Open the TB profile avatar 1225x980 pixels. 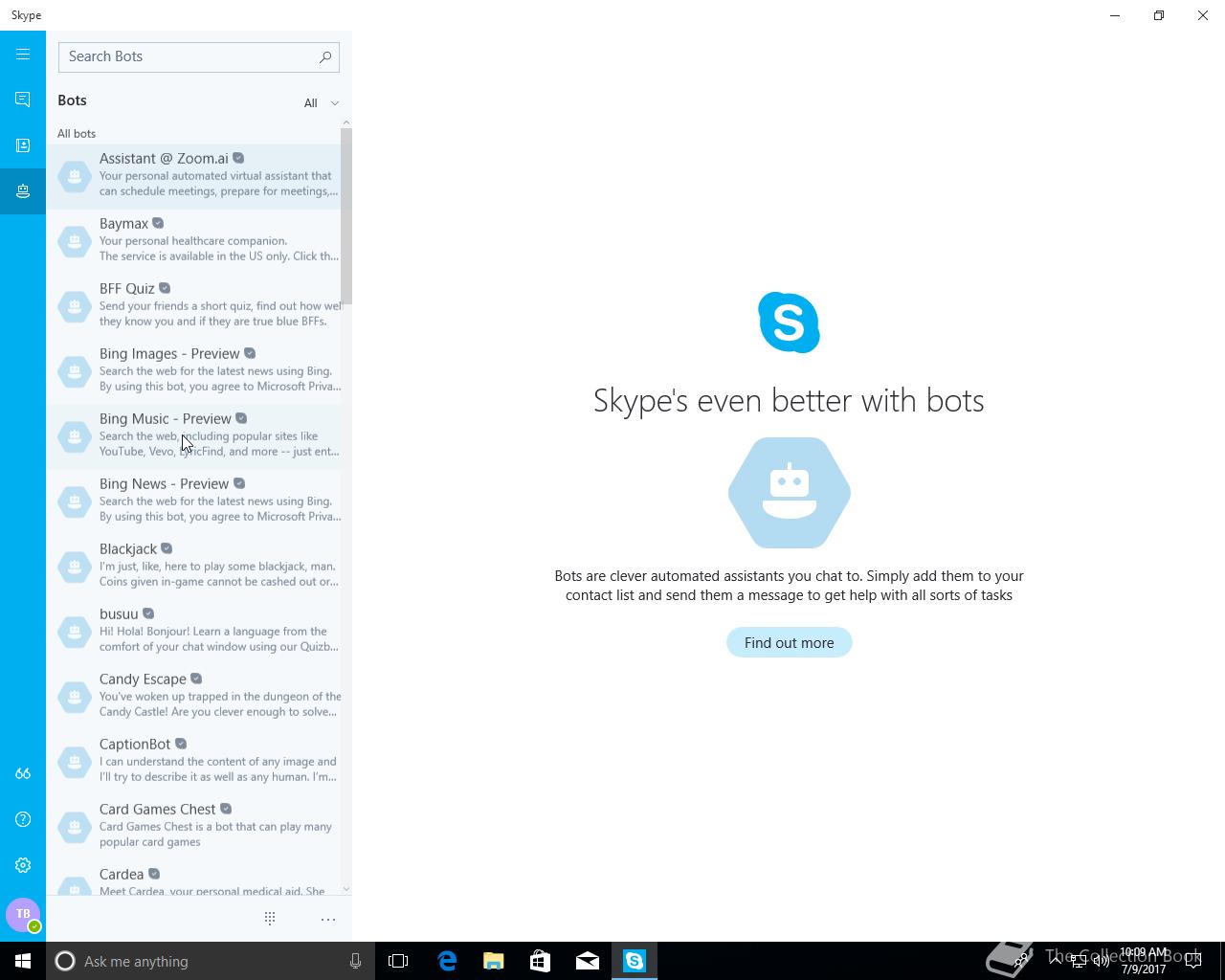click(x=23, y=914)
